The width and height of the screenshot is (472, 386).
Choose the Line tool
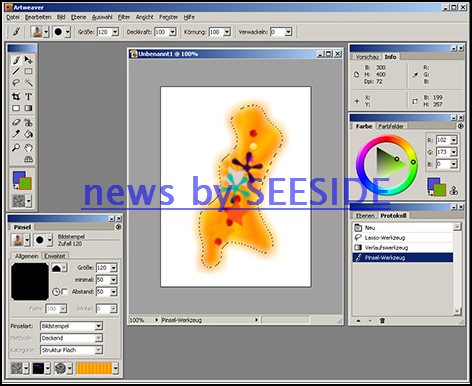coord(16,71)
